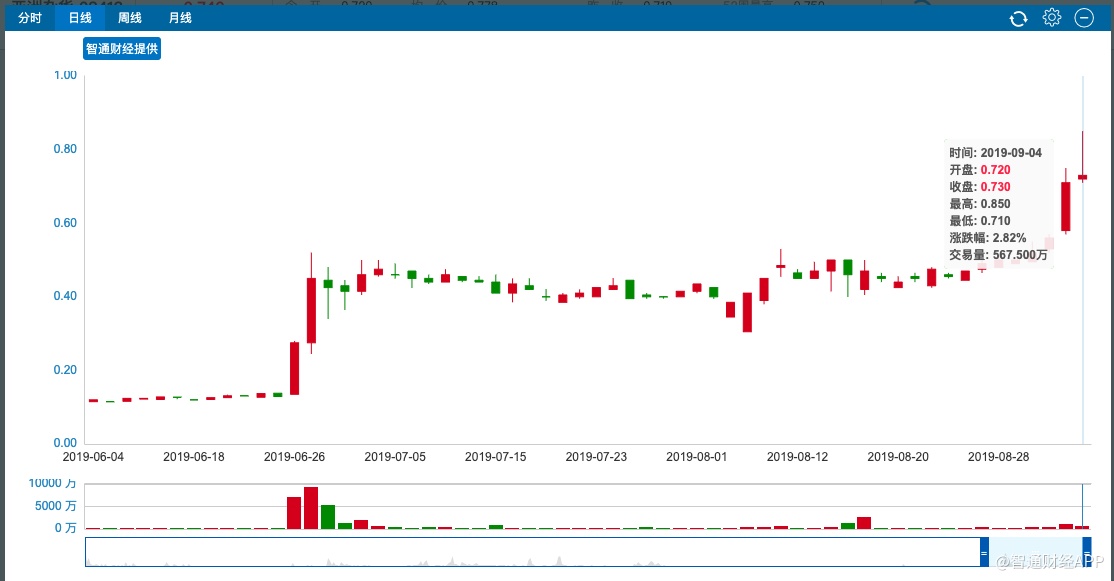Click the 0.80 price axis label
This screenshot has width=1114, height=581.
point(65,148)
